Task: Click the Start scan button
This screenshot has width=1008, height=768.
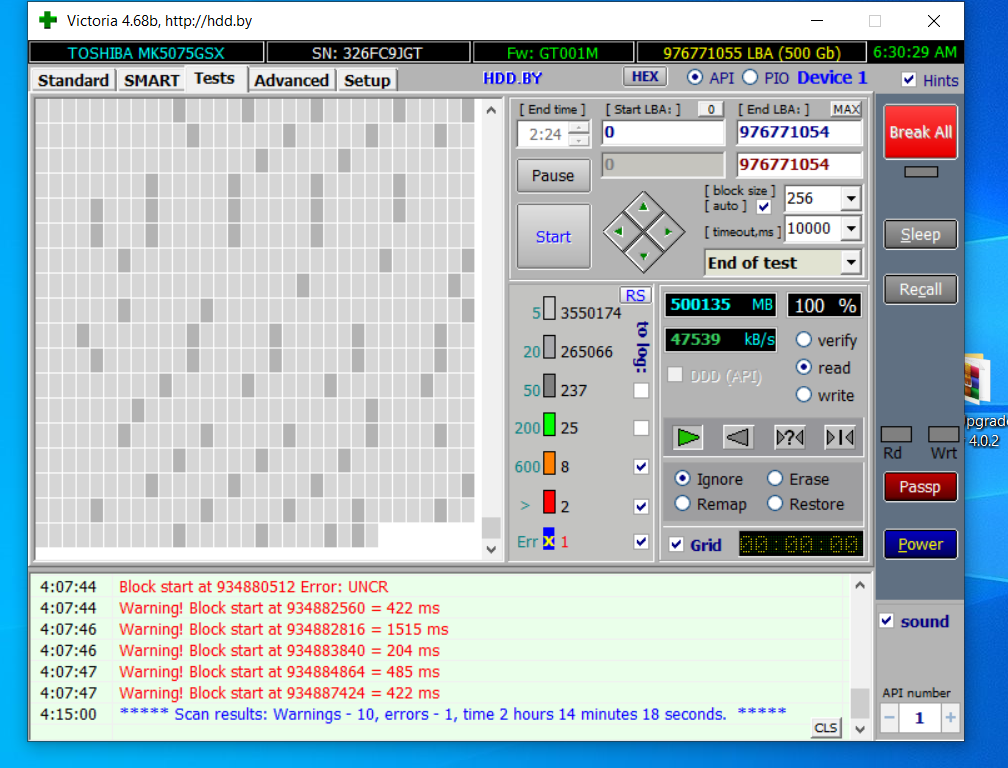Action: 554,237
